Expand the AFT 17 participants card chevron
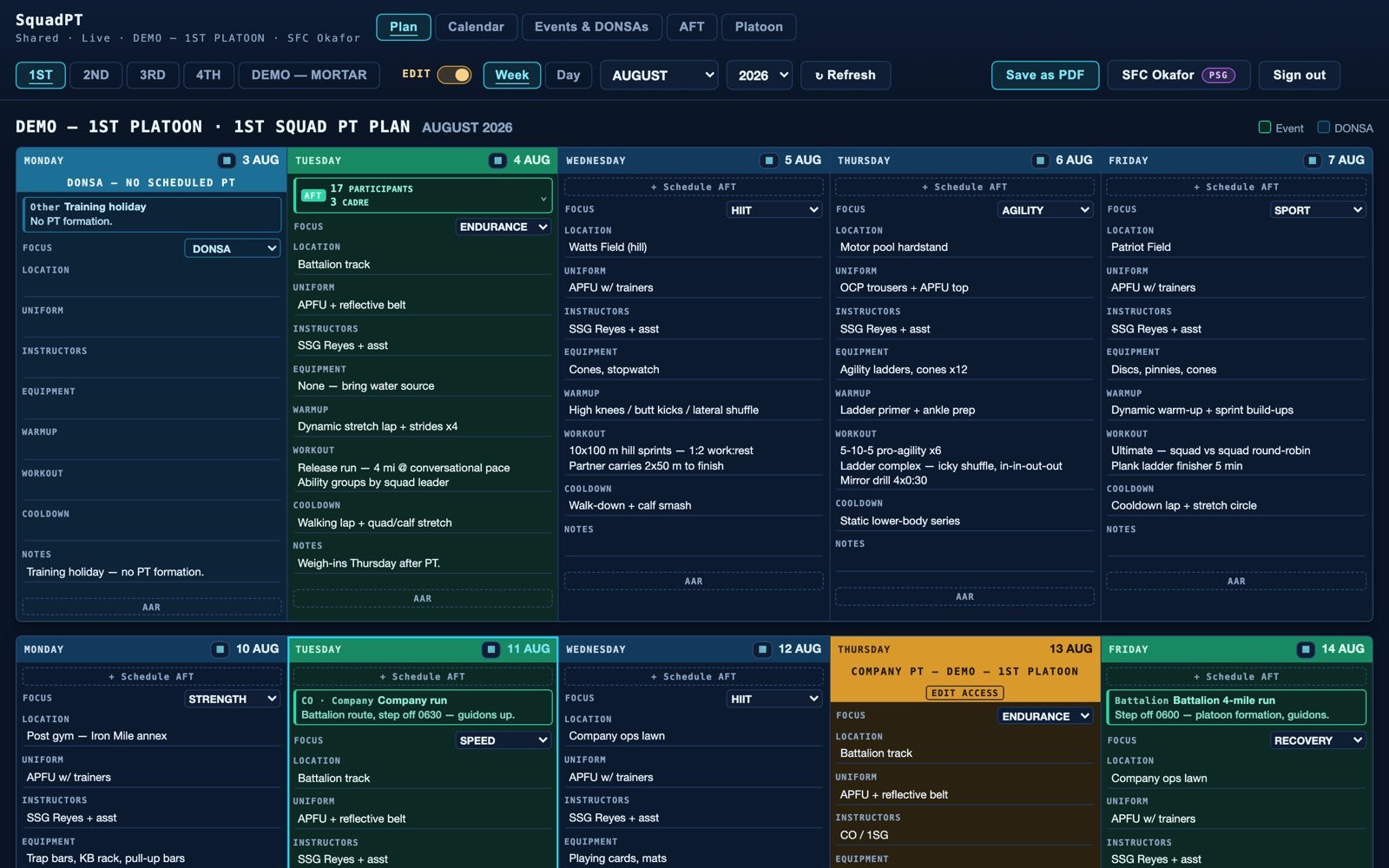 pyautogui.click(x=543, y=198)
